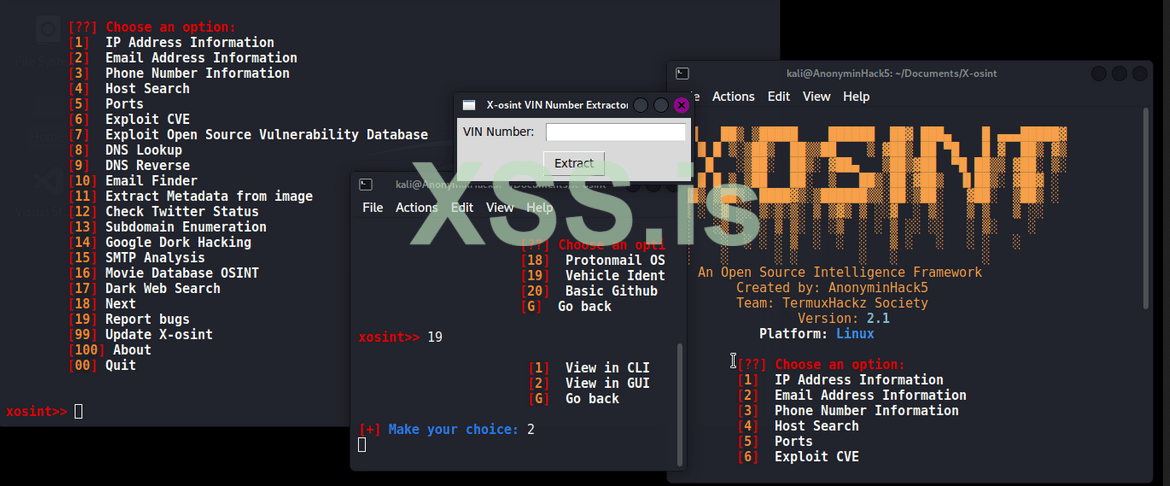This screenshot has width=1170, height=486.
Task: Open Actions menu in right X-osint terminal
Action: pyautogui.click(x=733, y=96)
